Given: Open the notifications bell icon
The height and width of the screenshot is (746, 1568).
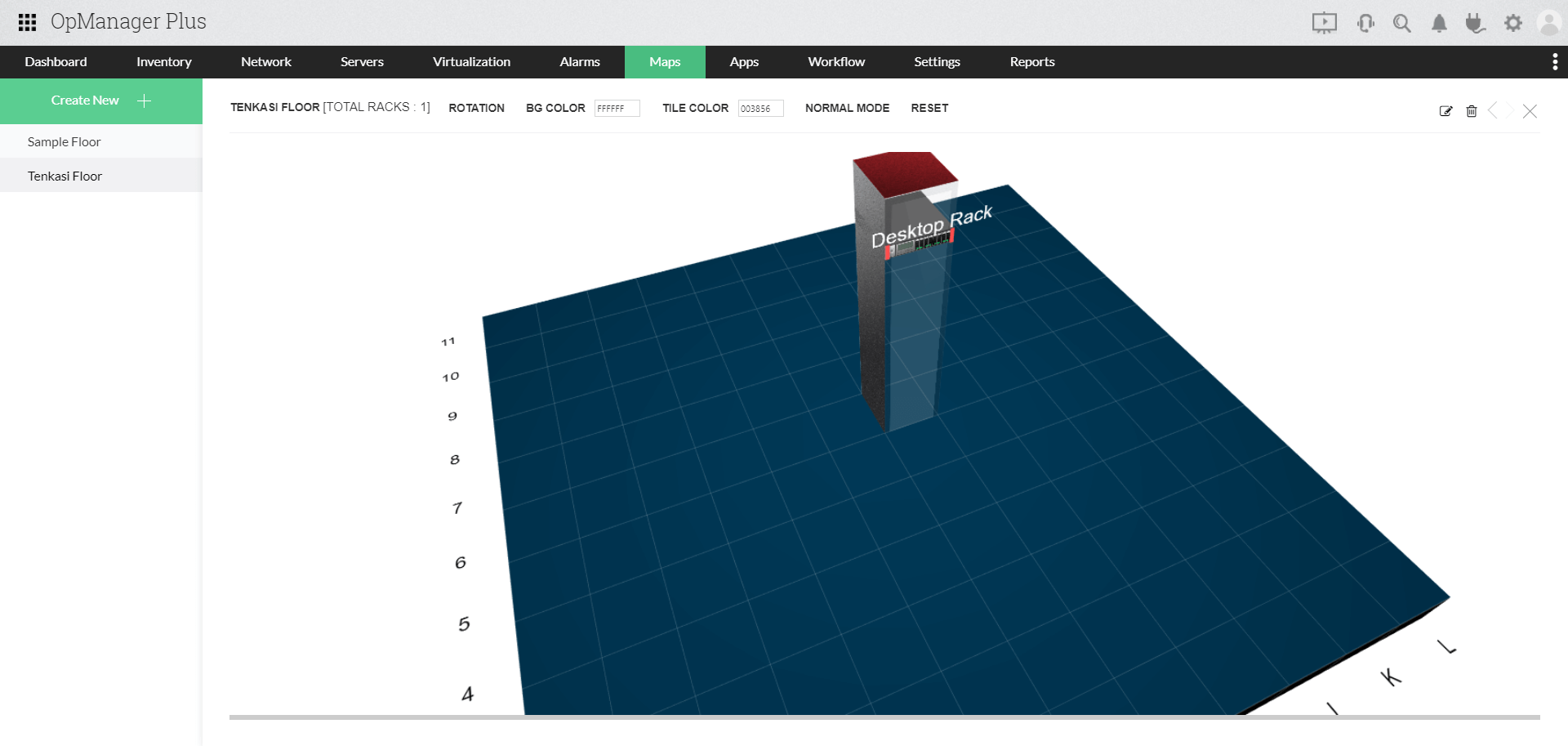Looking at the screenshot, I should coord(1439,22).
